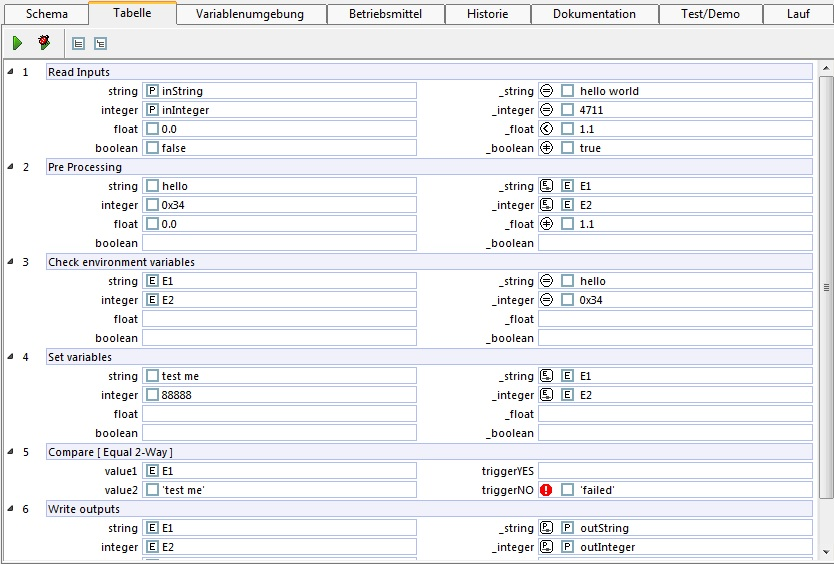The width and height of the screenshot is (834, 564).
Task: Toggle the type box before 'test me' in Set variables
Action: (x=152, y=376)
